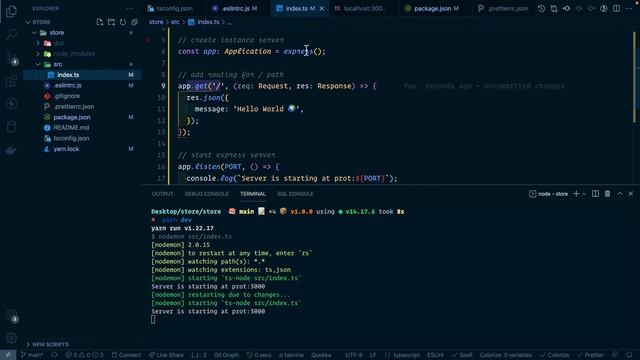The height and width of the screenshot is (360, 640).
Task: Toggle Prettier formatter in status bar
Action: click(x=590, y=355)
